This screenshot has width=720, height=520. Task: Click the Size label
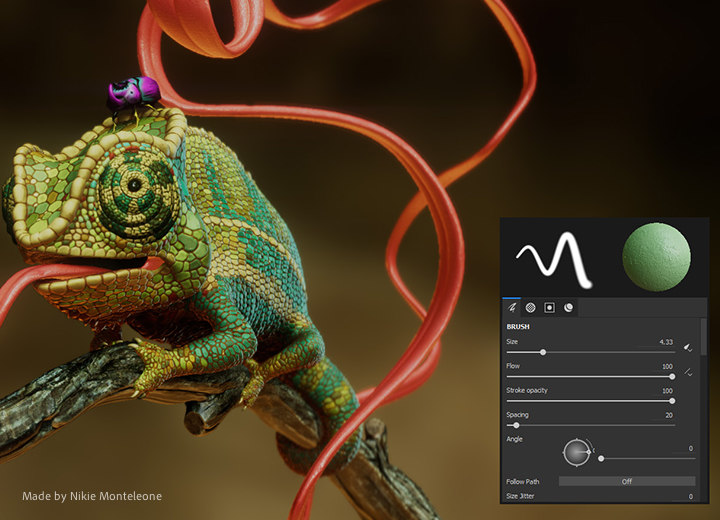pos(512,342)
